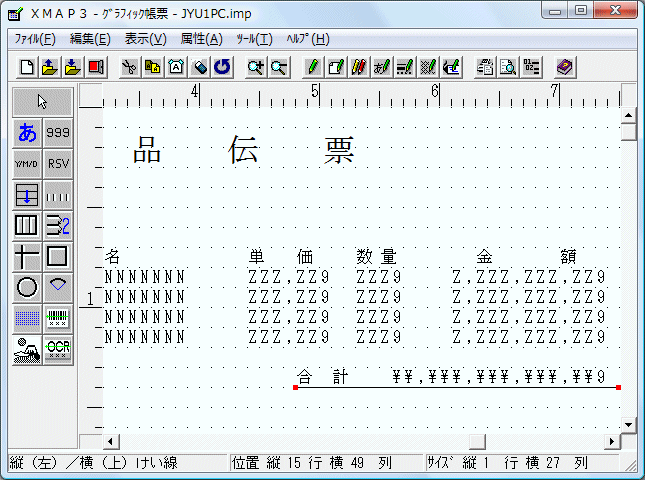
Task: Open the 表示(V) menu
Action: pyautogui.click(x=146, y=39)
